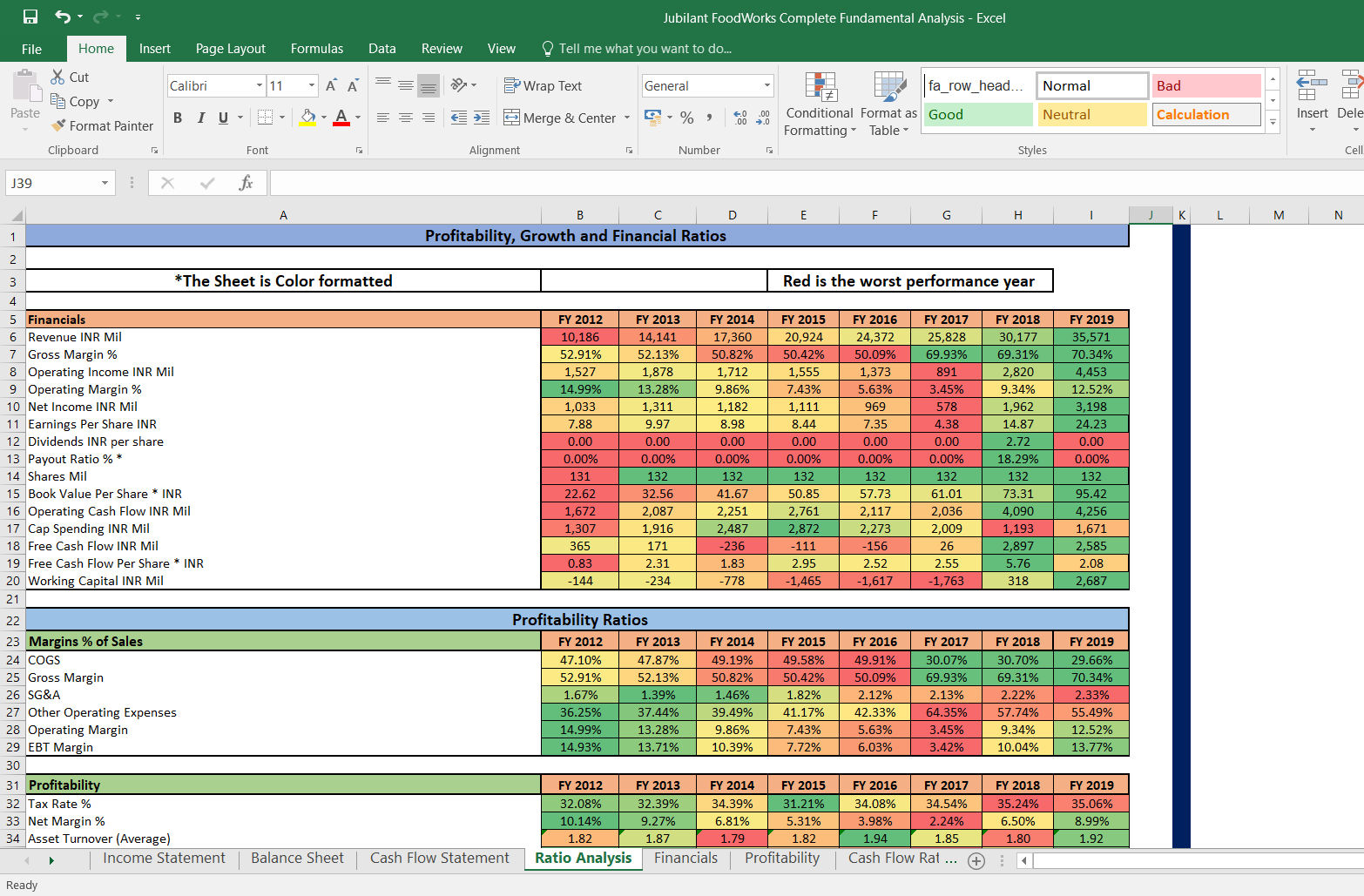Increase font size with large A icon
This screenshot has width=1364, height=896.
pos(331,85)
